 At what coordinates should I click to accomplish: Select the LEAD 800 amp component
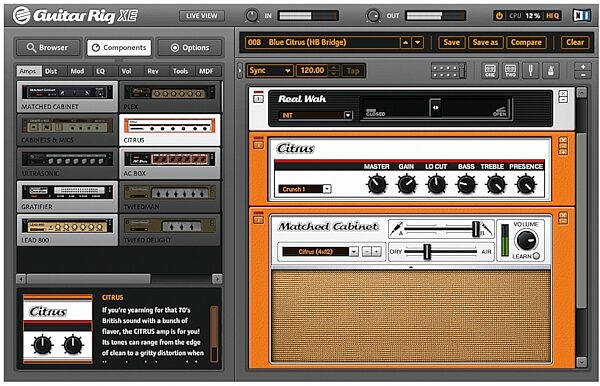pos(67,230)
